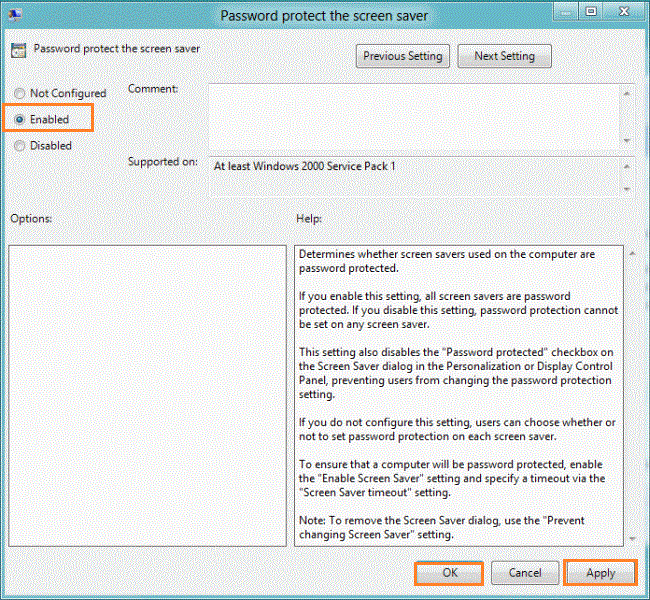Click Help panel scroll down arrow
The width and height of the screenshot is (650, 600).
pyautogui.click(x=632, y=539)
